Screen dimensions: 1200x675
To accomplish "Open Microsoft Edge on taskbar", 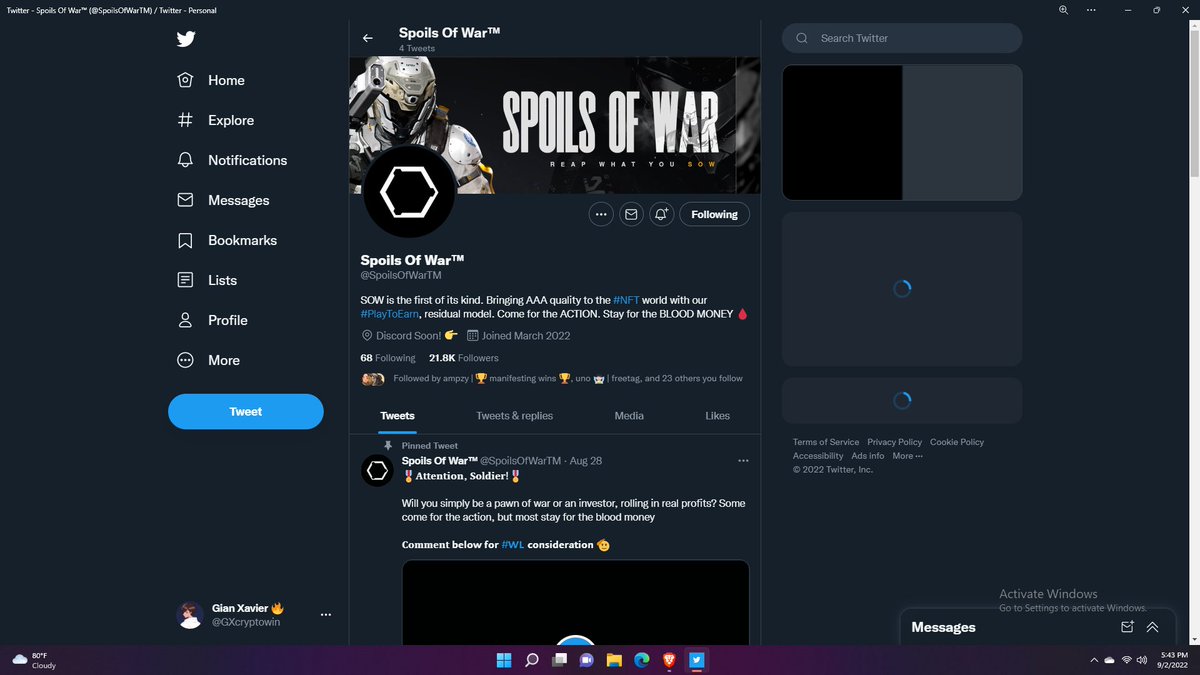I will (642, 660).
